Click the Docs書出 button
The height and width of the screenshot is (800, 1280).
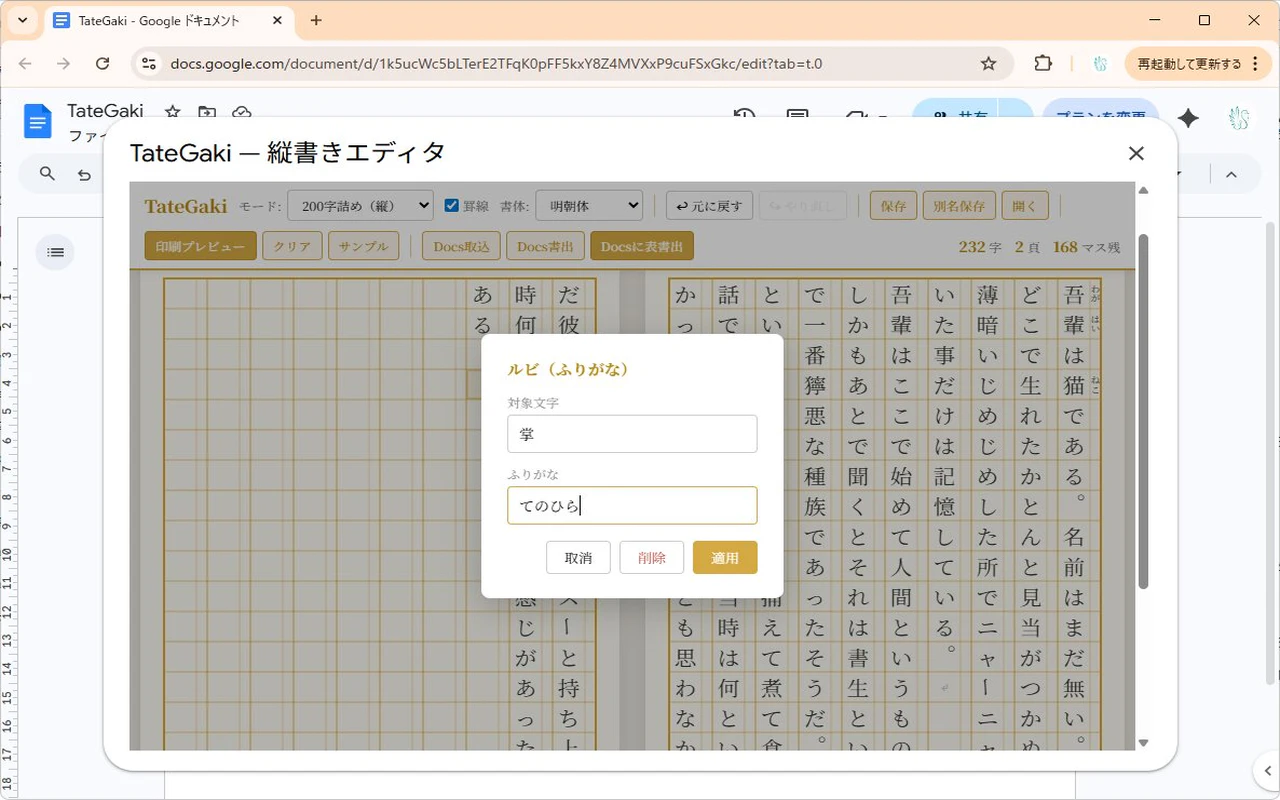tap(545, 246)
